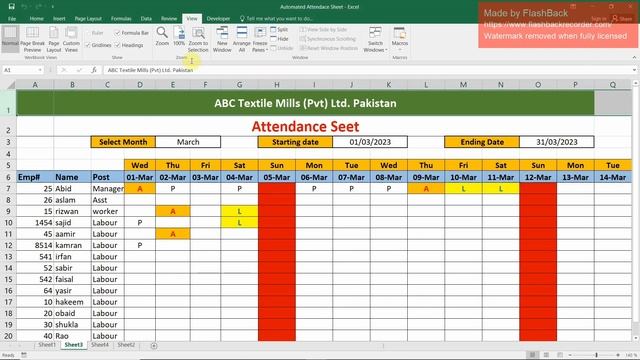Switch to Page Layout view

53,39
